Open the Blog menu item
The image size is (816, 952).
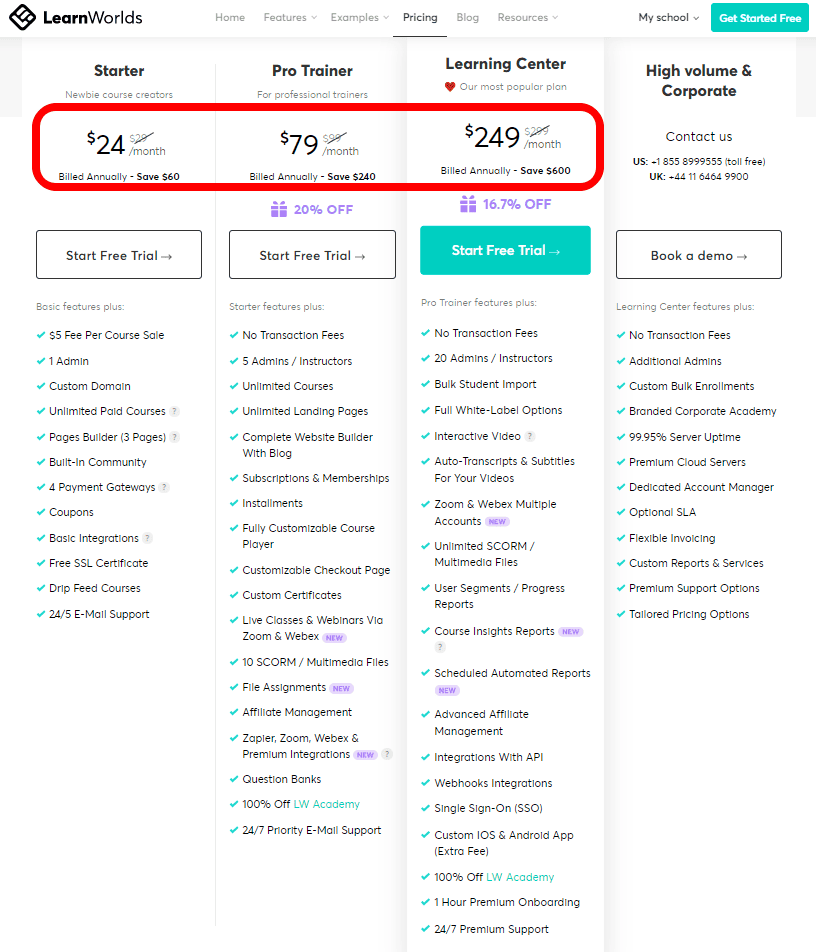(468, 18)
